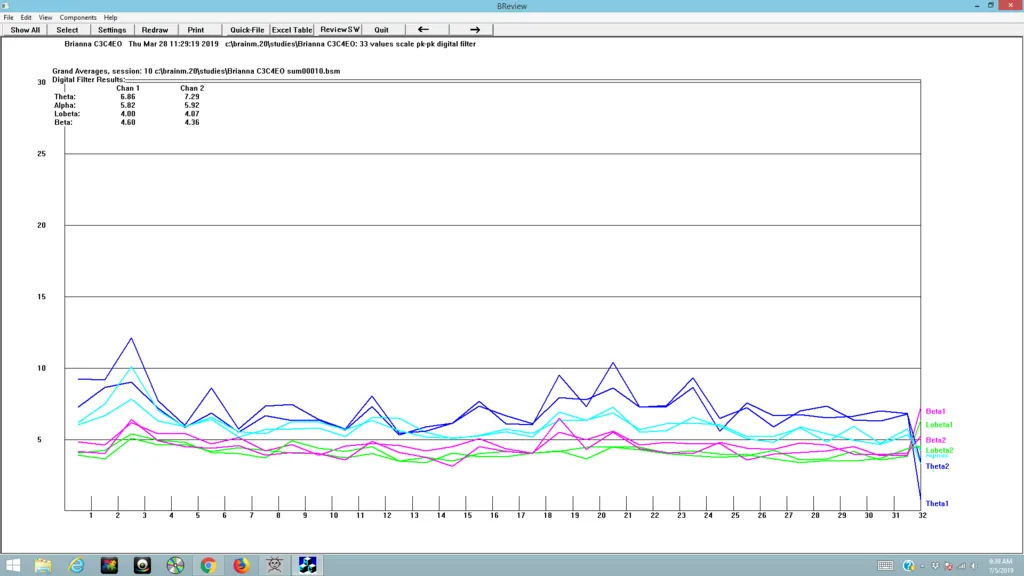Open the View menu

point(45,18)
